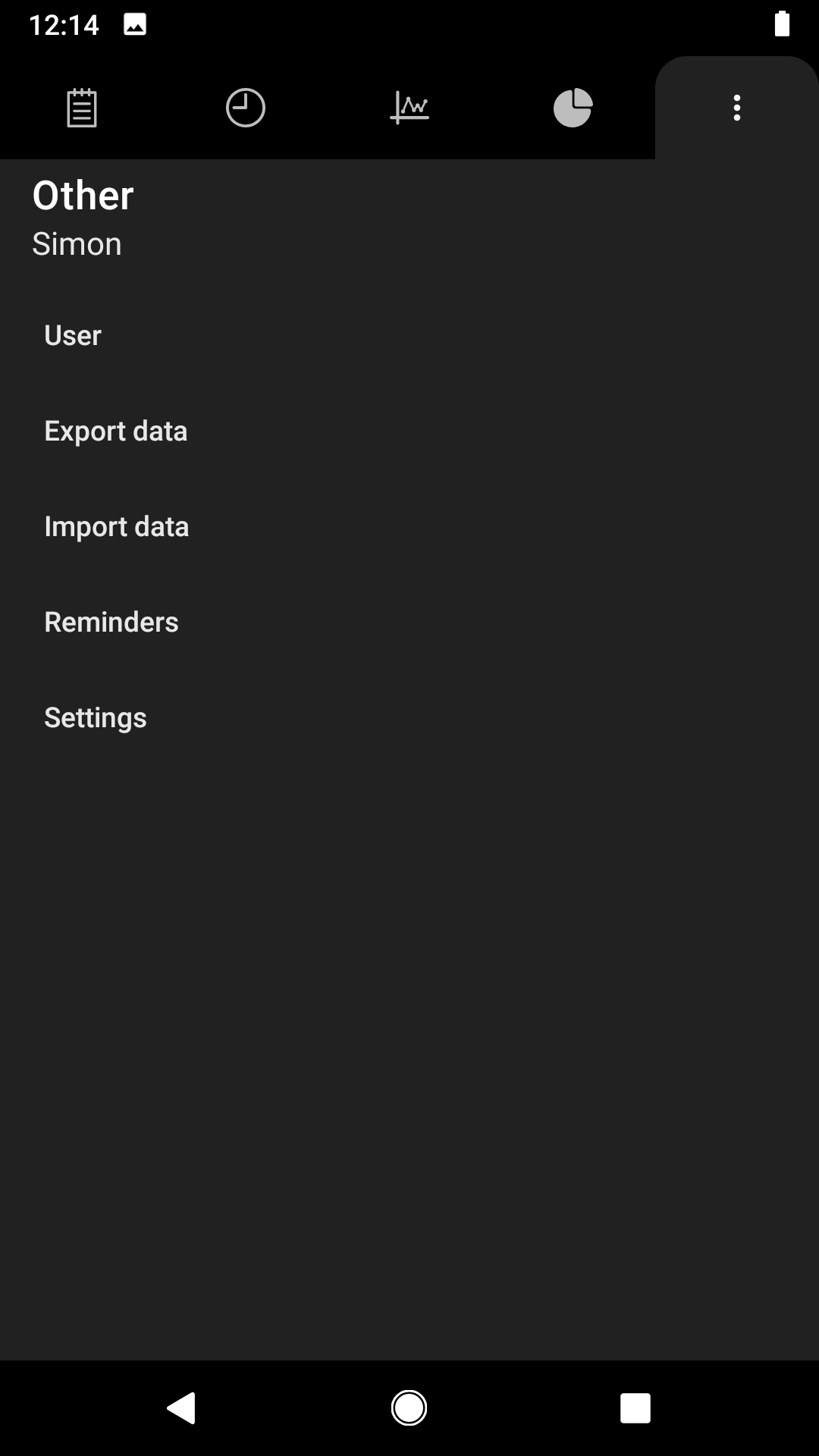View trends via the graph icon tab
This screenshot has width=819, height=1456.
(x=409, y=108)
